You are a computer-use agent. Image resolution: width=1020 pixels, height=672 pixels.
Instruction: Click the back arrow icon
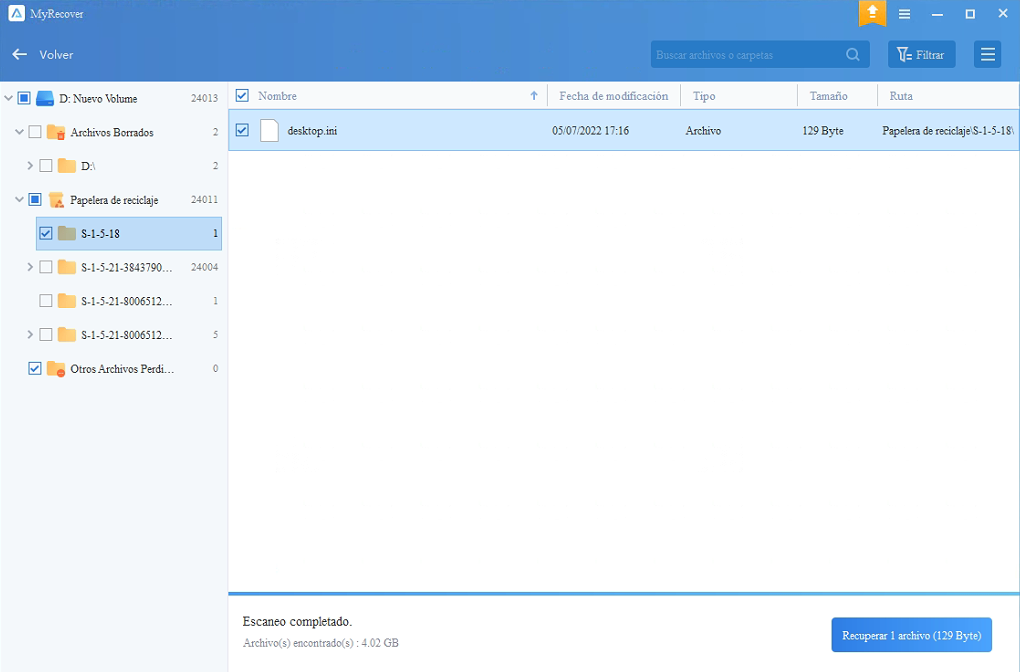(x=20, y=55)
